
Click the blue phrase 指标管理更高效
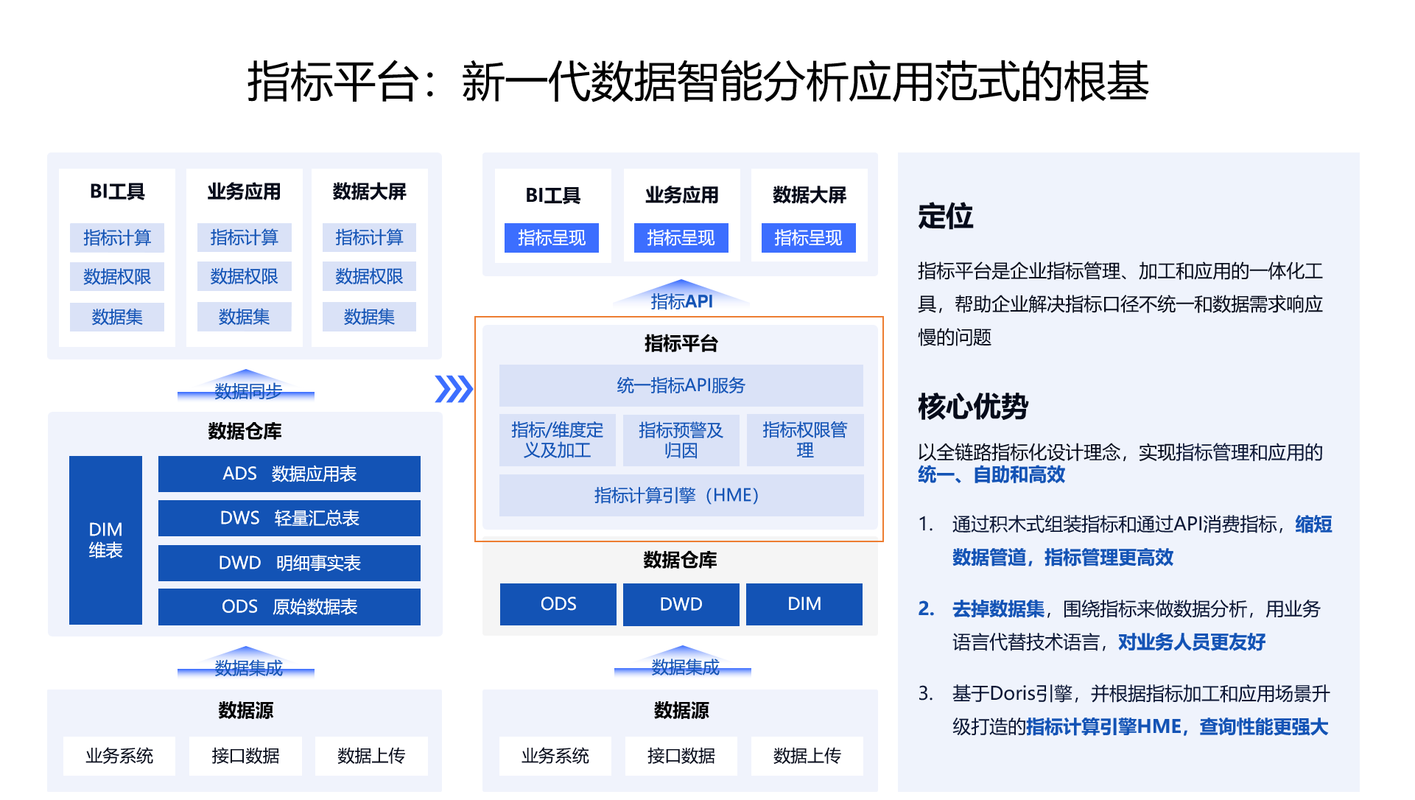tap(1109, 558)
